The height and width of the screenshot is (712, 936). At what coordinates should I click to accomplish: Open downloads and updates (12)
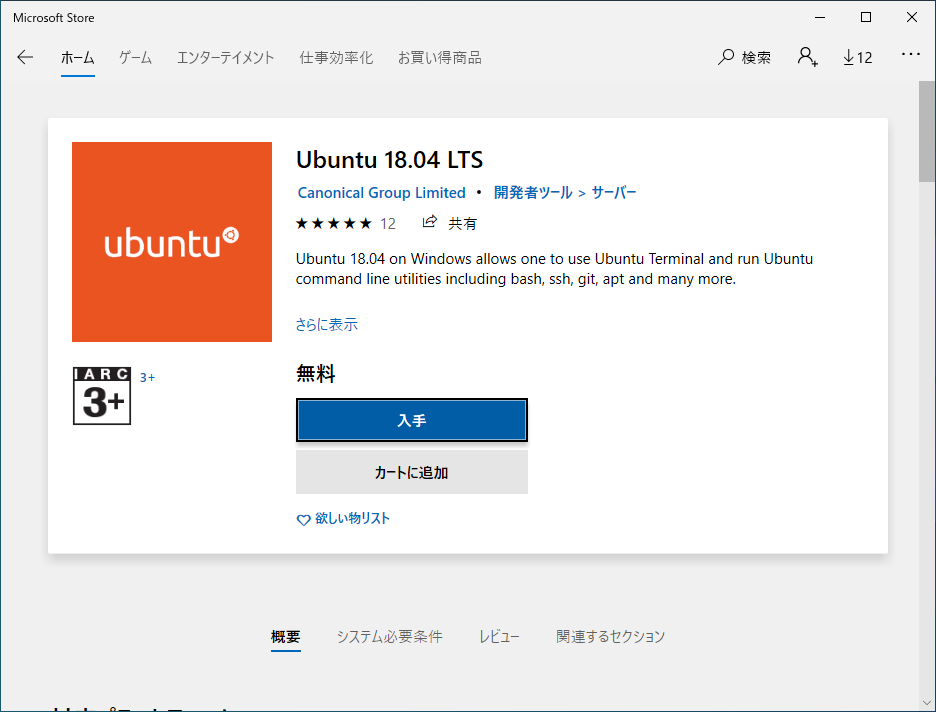(857, 57)
